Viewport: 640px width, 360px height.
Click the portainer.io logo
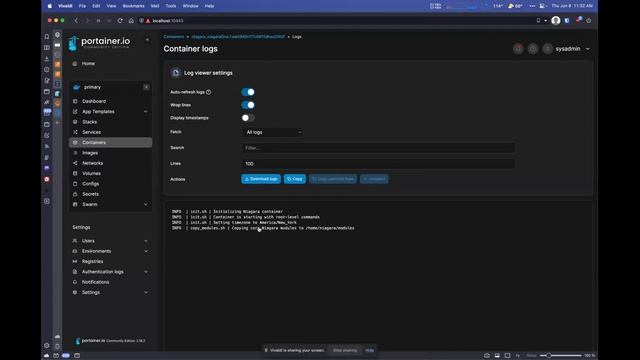[100, 42]
